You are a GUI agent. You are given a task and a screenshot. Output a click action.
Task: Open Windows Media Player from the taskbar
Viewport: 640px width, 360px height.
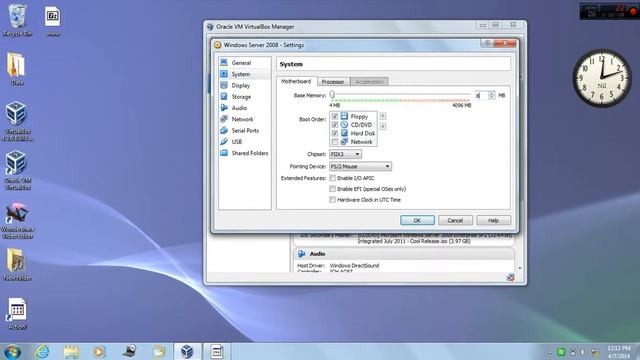99,351
